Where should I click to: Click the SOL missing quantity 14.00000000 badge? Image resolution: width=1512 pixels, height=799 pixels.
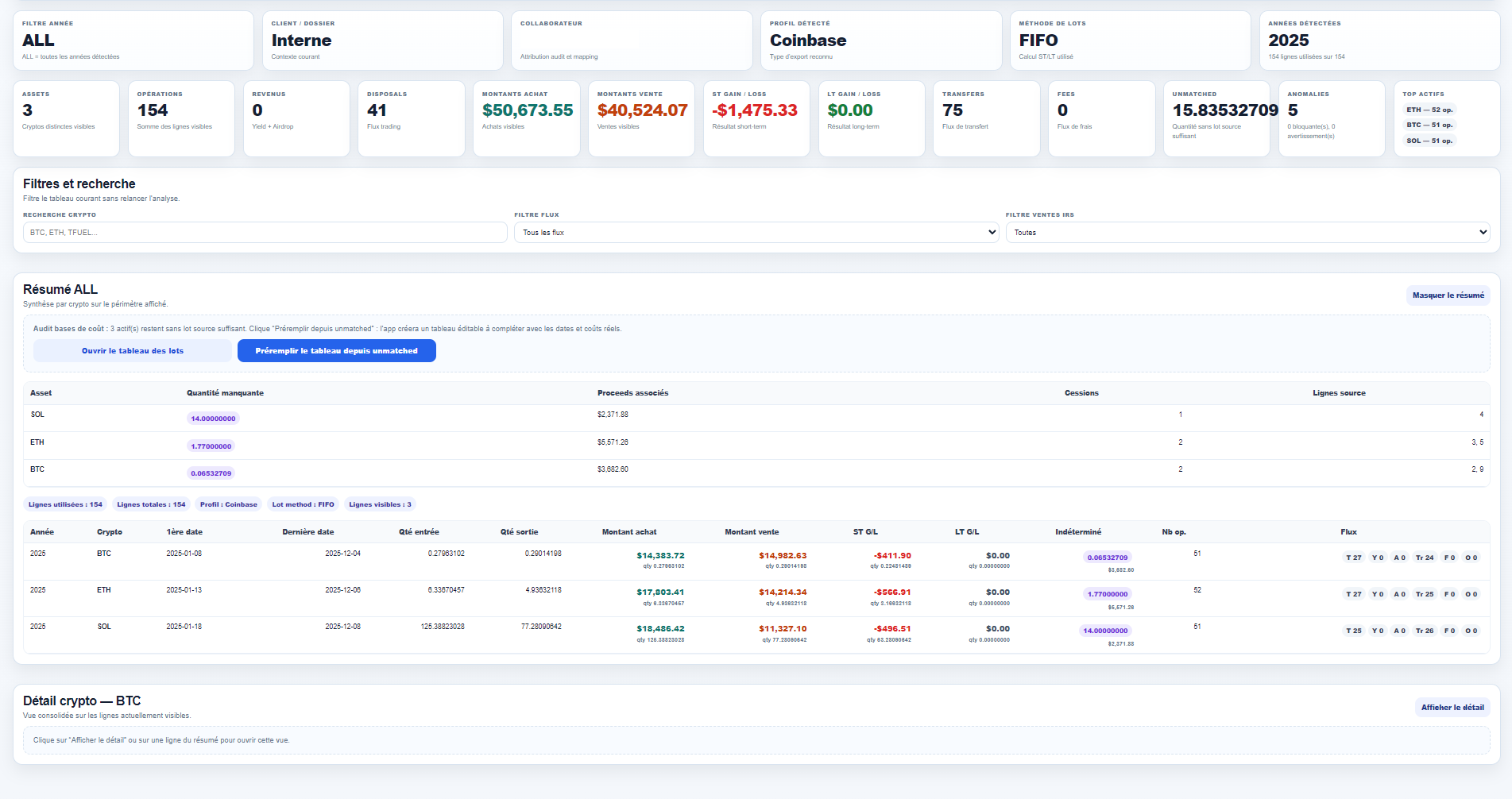point(213,419)
